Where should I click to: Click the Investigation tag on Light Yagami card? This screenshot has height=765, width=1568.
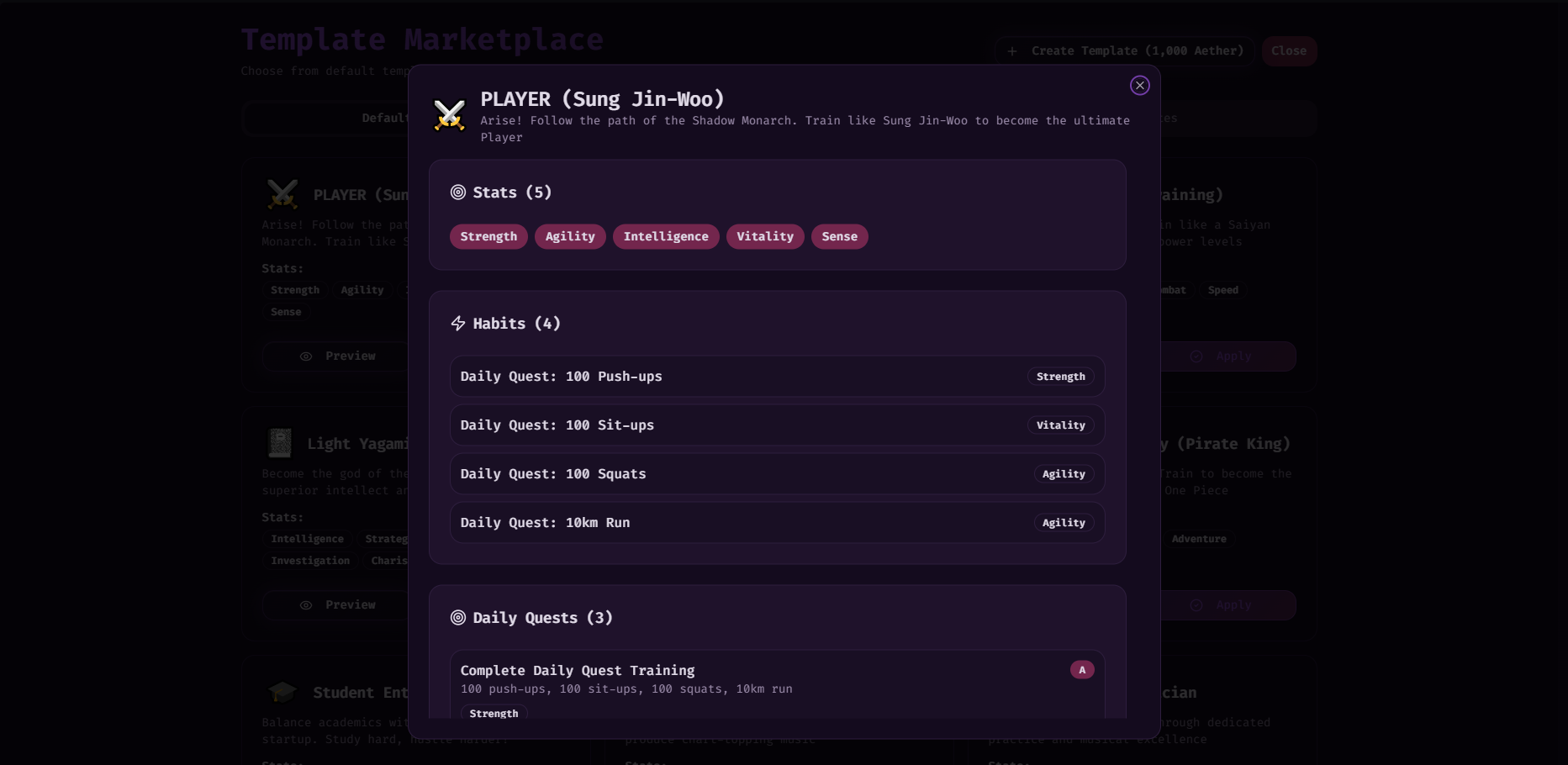click(x=310, y=561)
